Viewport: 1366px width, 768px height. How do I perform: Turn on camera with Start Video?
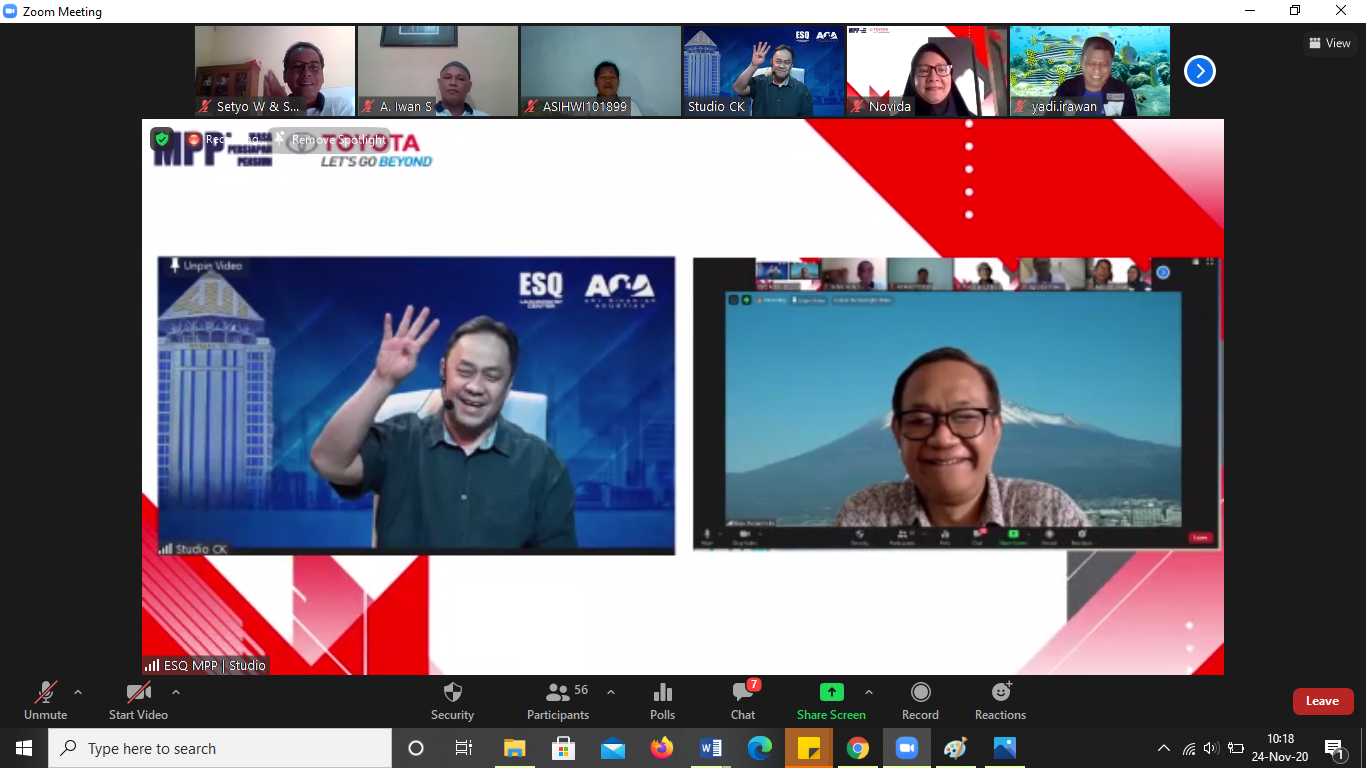pyautogui.click(x=138, y=700)
